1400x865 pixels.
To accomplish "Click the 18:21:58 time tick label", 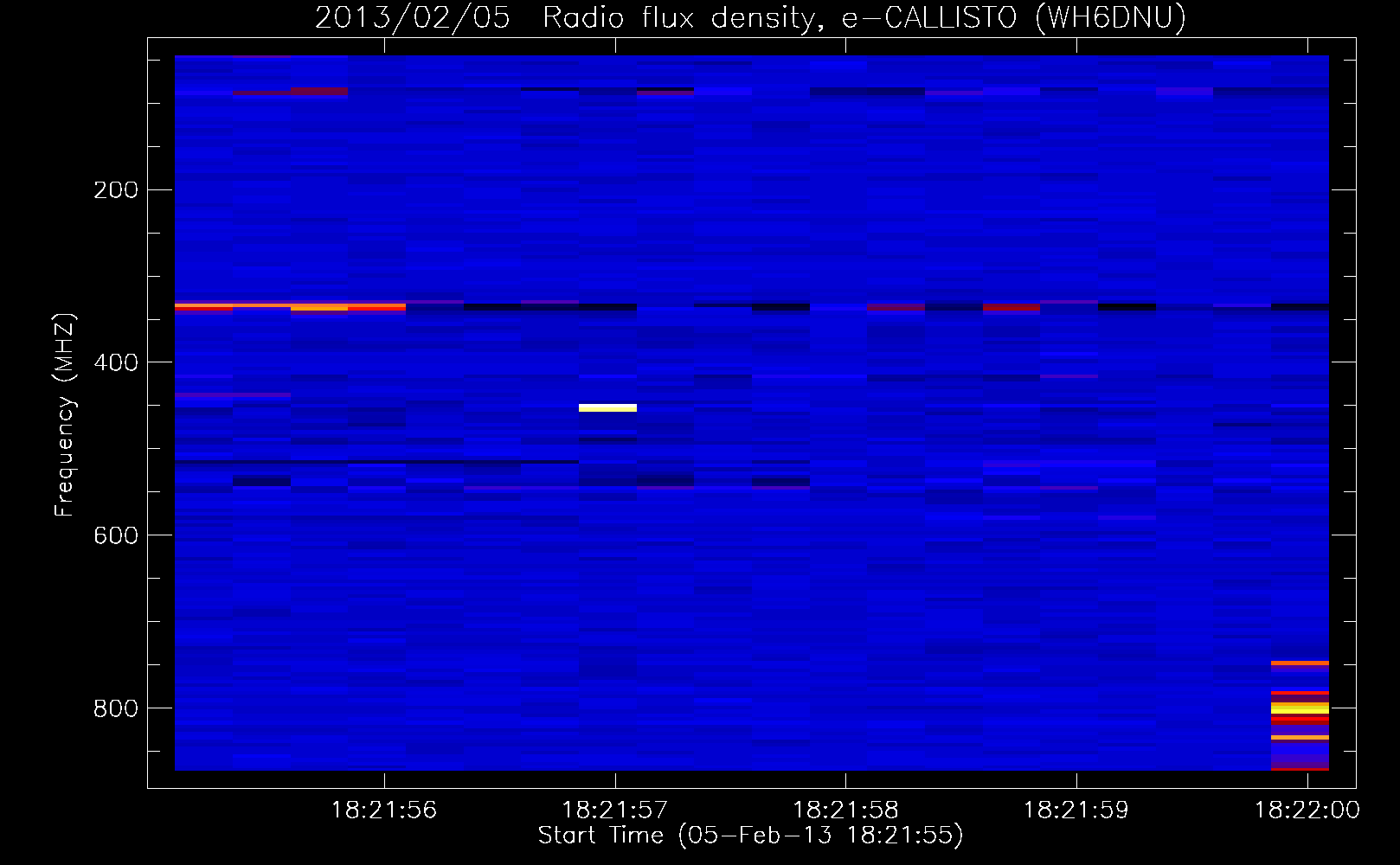I will [x=845, y=811].
